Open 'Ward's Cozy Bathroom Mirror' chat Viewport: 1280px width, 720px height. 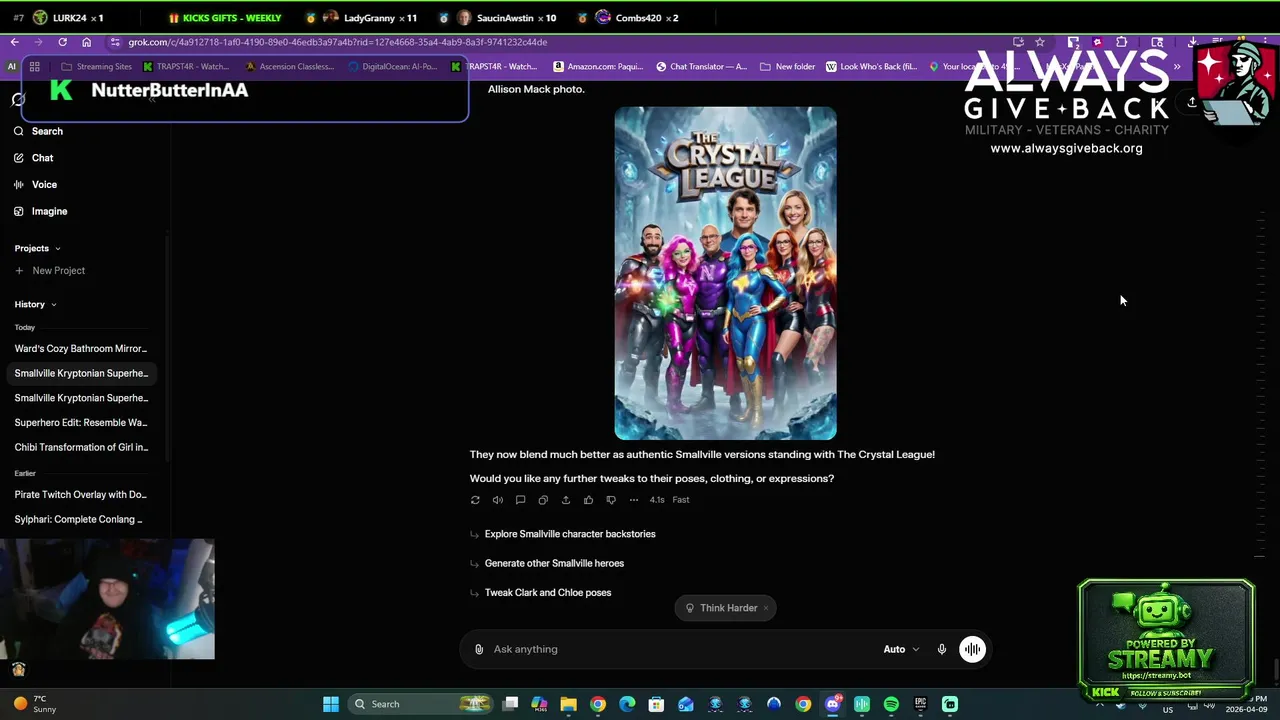coord(81,349)
